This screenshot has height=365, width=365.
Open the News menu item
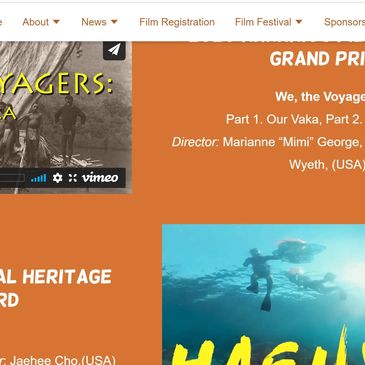94,22
